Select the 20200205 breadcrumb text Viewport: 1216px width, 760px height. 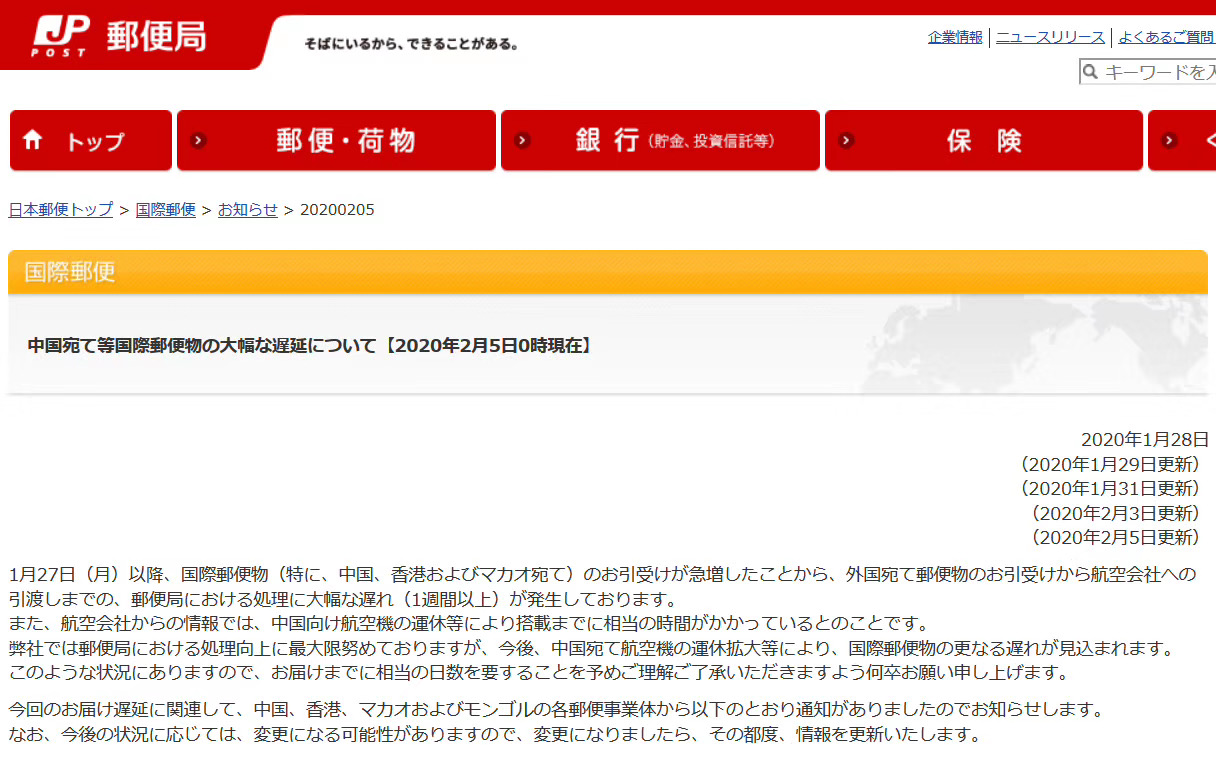tap(337, 210)
